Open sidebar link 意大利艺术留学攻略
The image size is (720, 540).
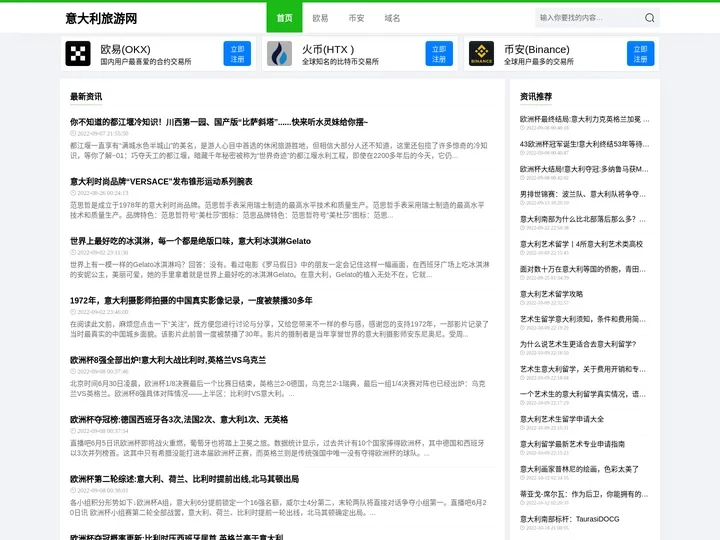coord(551,294)
